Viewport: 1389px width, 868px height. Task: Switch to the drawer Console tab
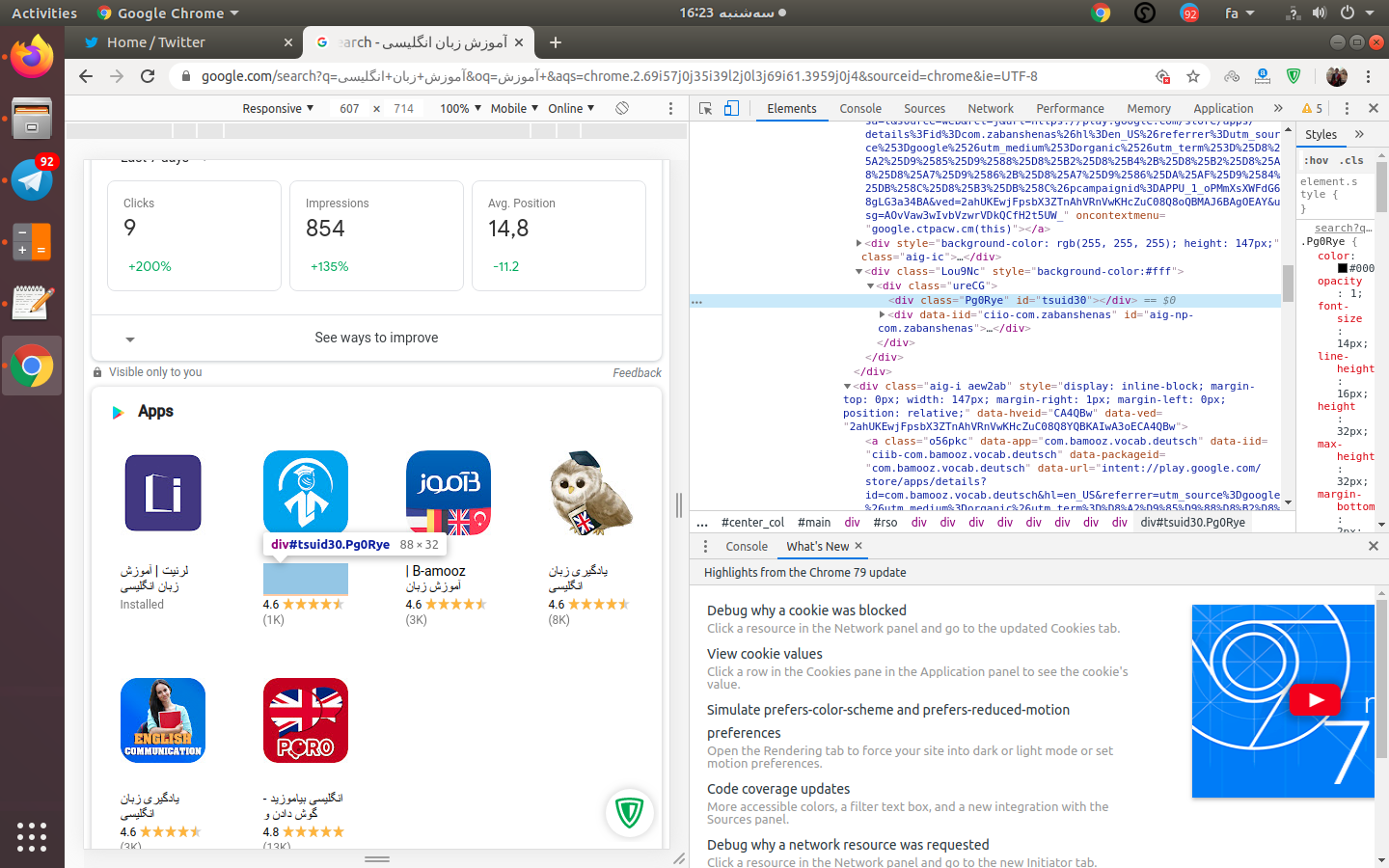point(747,546)
